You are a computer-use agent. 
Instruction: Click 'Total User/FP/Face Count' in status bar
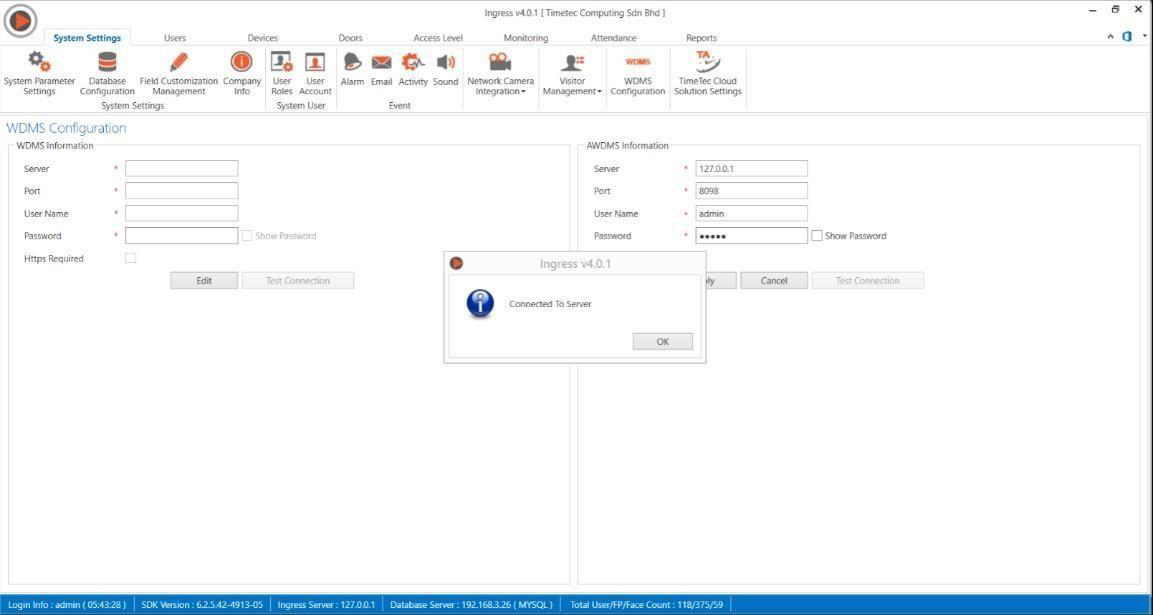(646, 605)
